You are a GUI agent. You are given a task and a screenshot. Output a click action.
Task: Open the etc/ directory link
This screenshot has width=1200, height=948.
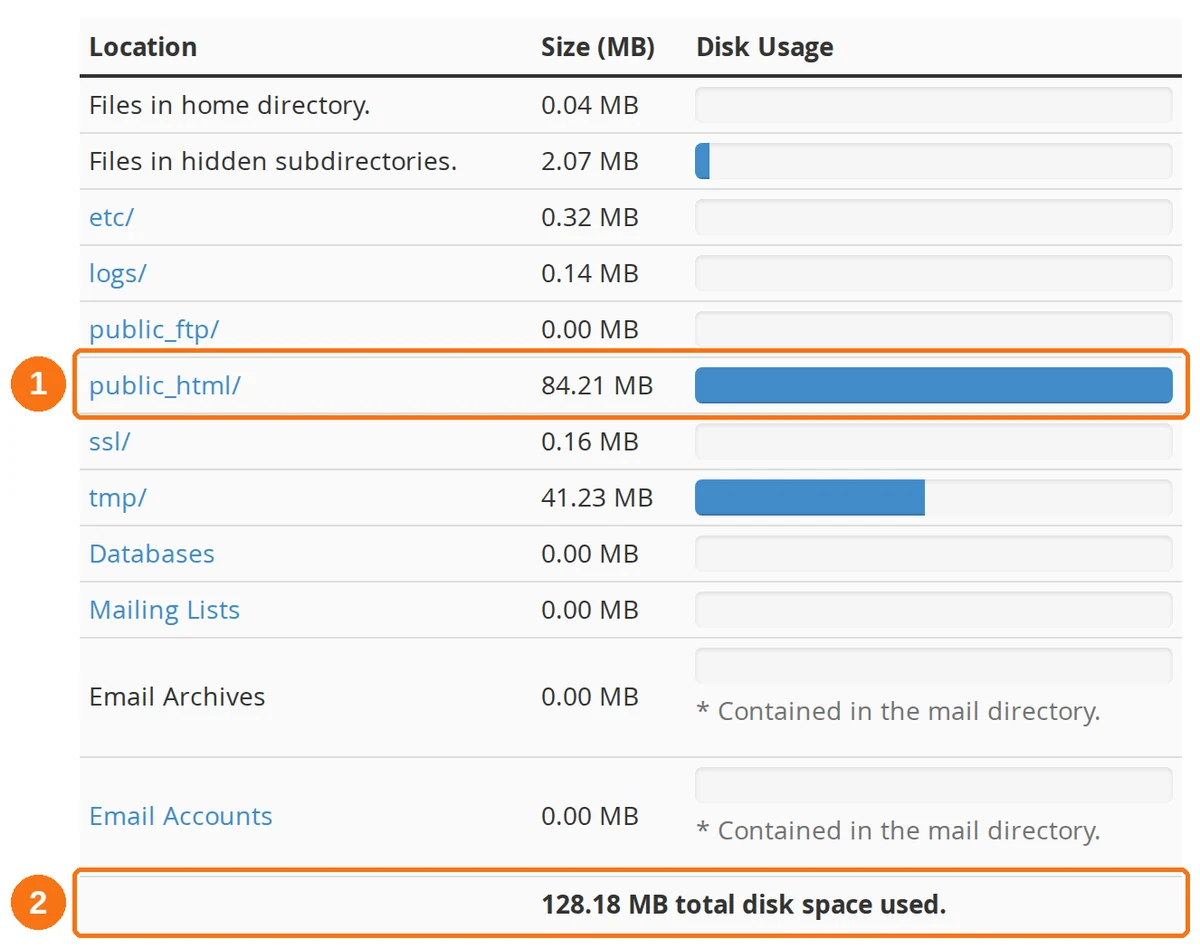[111, 217]
